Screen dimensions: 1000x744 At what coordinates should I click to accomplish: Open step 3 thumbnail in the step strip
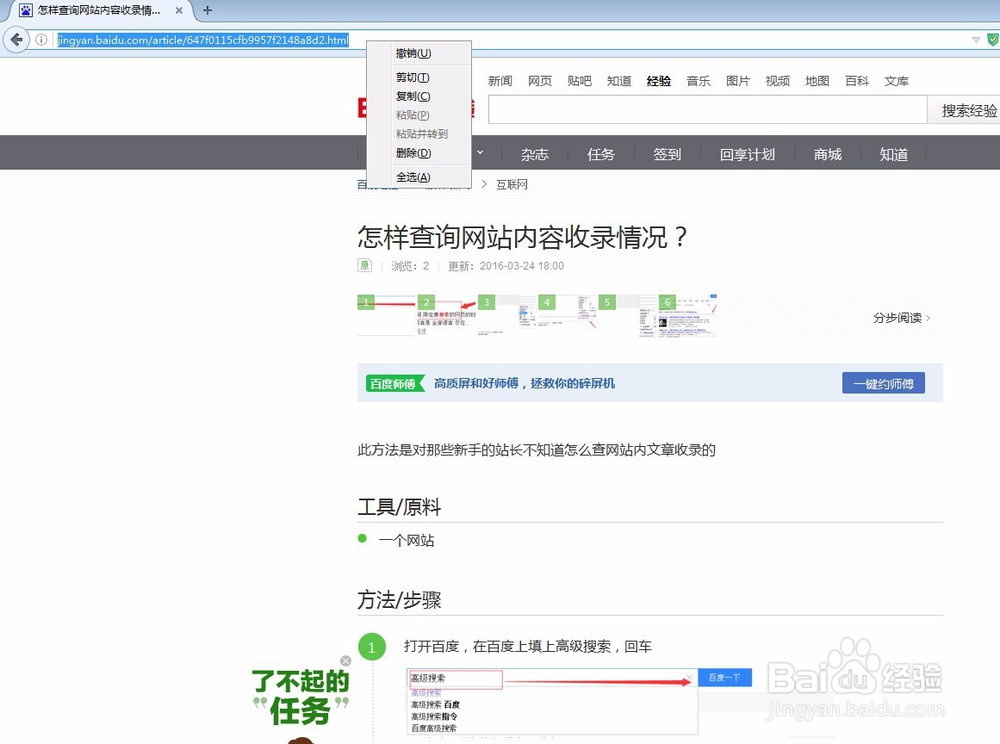(507, 315)
